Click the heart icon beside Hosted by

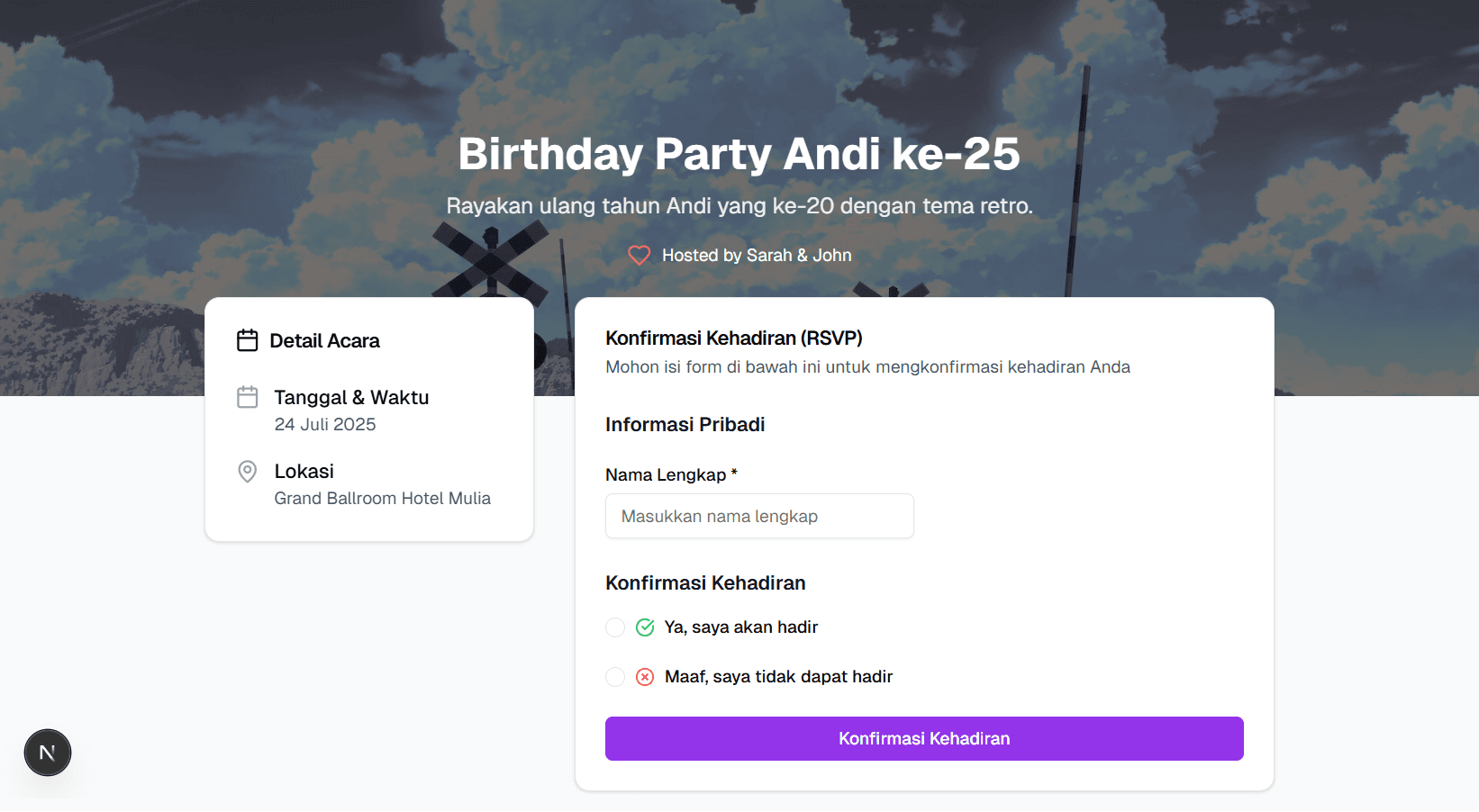pos(639,256)
